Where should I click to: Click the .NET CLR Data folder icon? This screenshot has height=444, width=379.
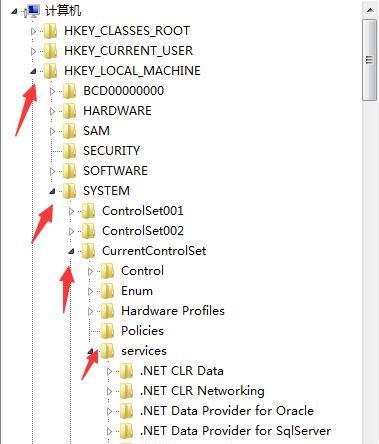tap(127, 371)
